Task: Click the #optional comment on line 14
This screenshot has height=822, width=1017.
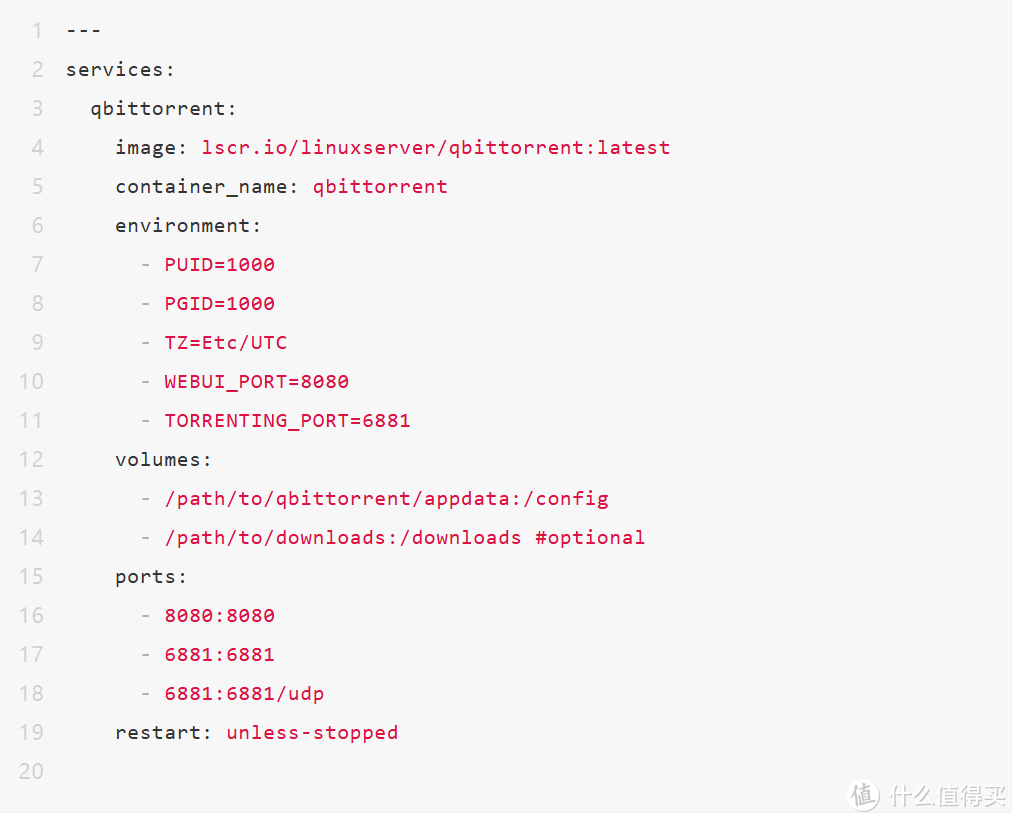Action: tap(589, 538)
